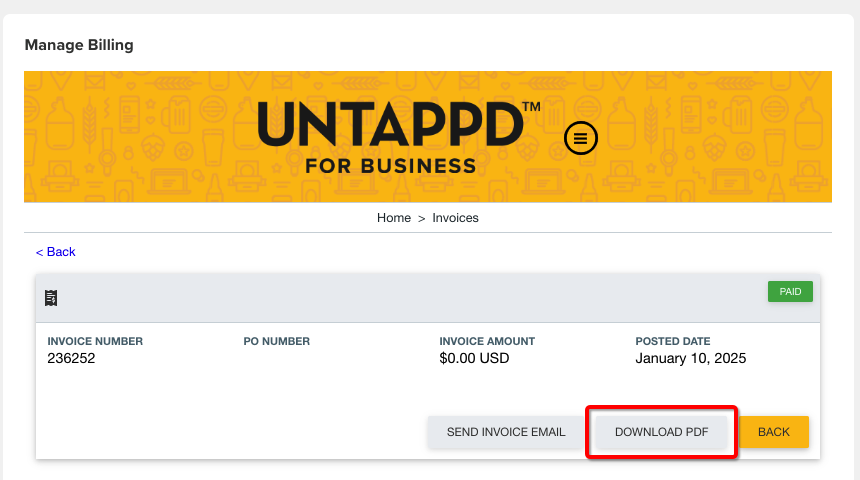The width and height of the screenshot is (860, 480).
Task: Click the Posted Date label
Action: (x=673, y=341)
